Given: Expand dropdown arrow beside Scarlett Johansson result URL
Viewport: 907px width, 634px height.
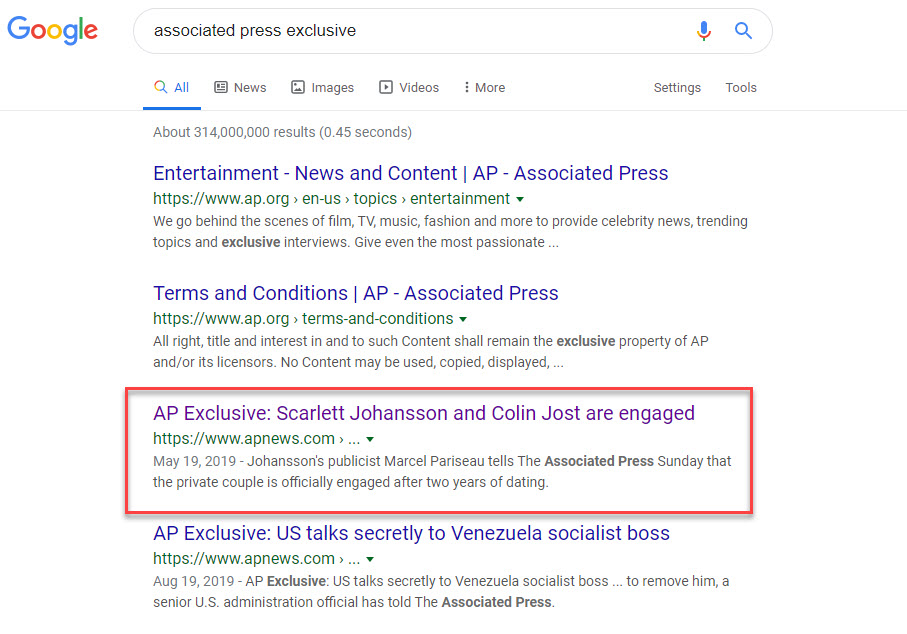Looking at the screenshot, I should (370, 439).
